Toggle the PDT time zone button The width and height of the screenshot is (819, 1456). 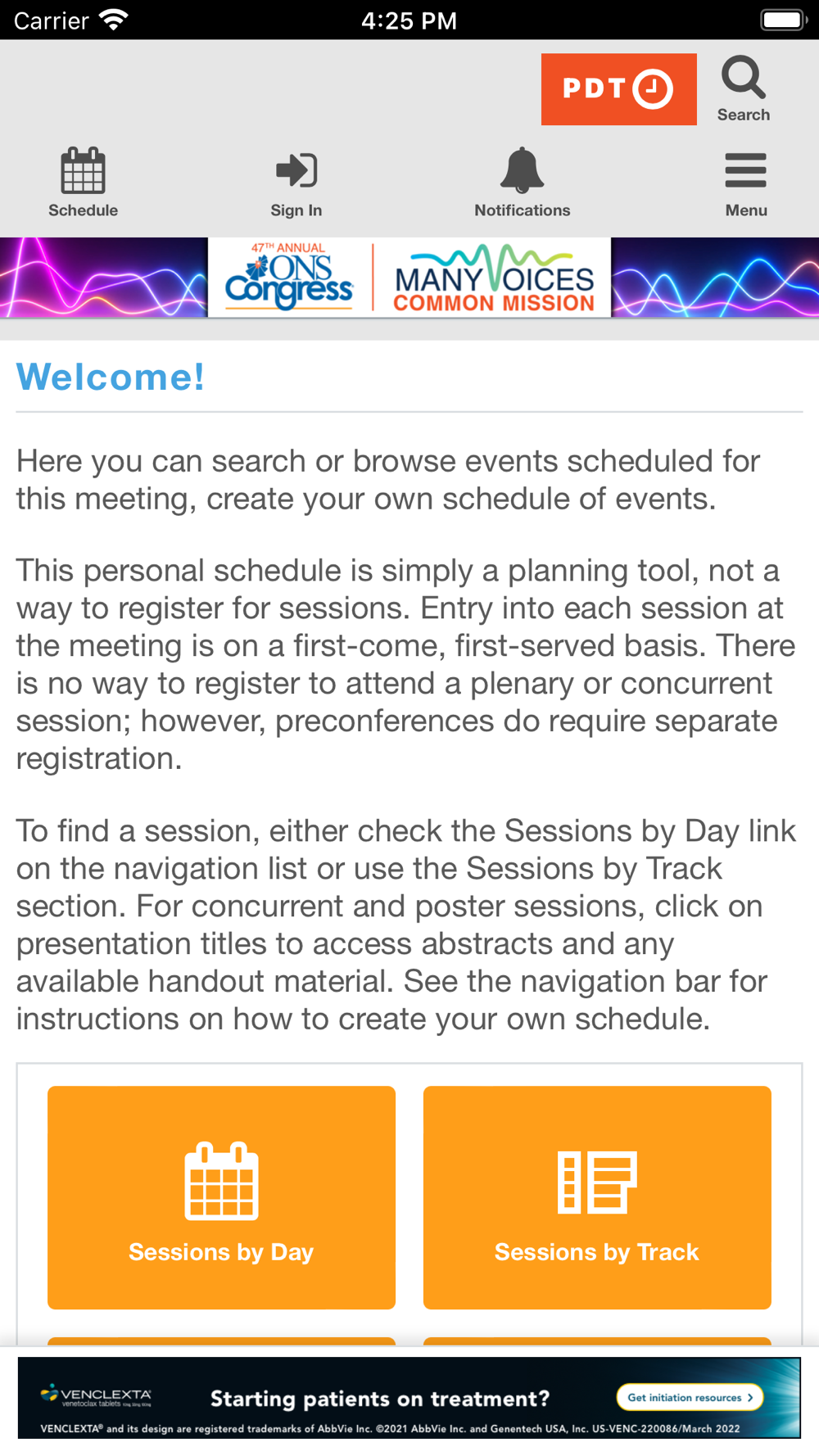click(x=618, y=89)
